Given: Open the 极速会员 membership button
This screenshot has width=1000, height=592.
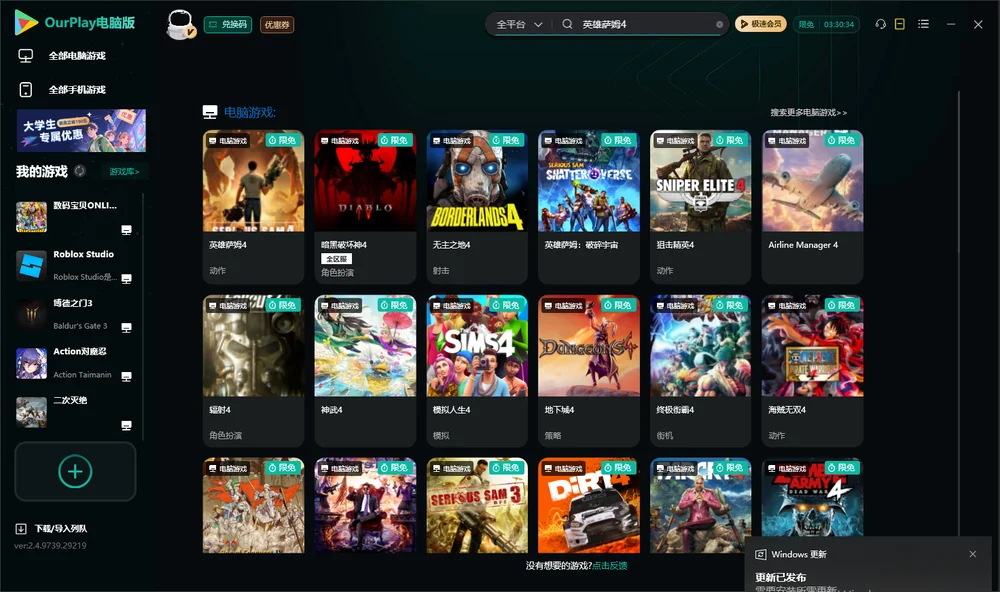Looking at the screenshot, I should [x=761, y=24].
